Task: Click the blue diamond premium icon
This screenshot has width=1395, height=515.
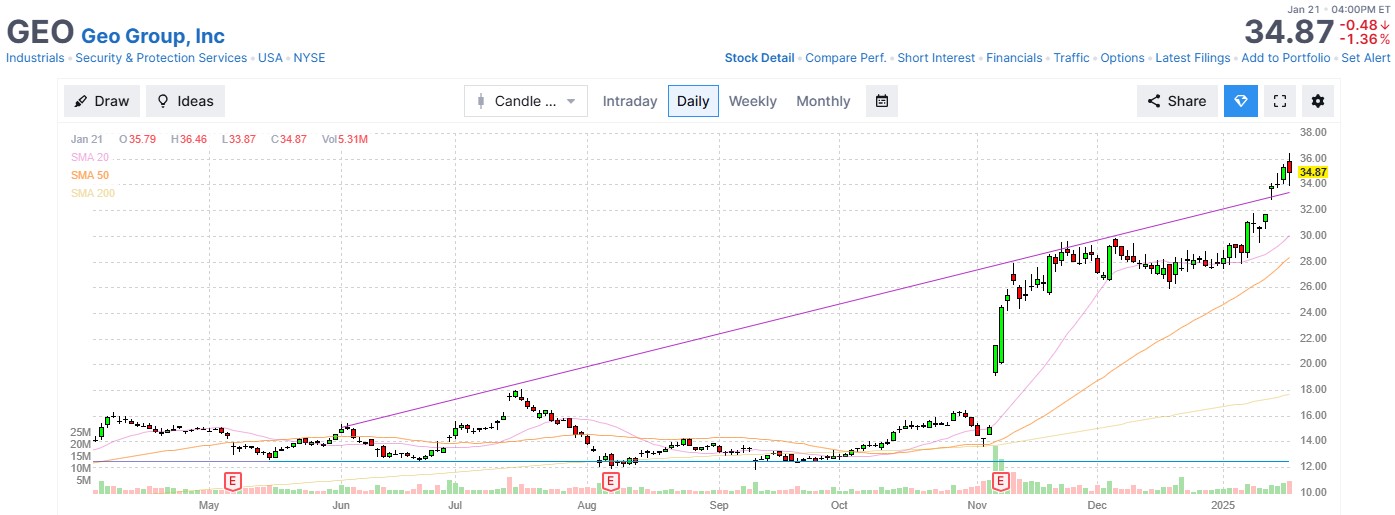Action: click(1241, 101)
